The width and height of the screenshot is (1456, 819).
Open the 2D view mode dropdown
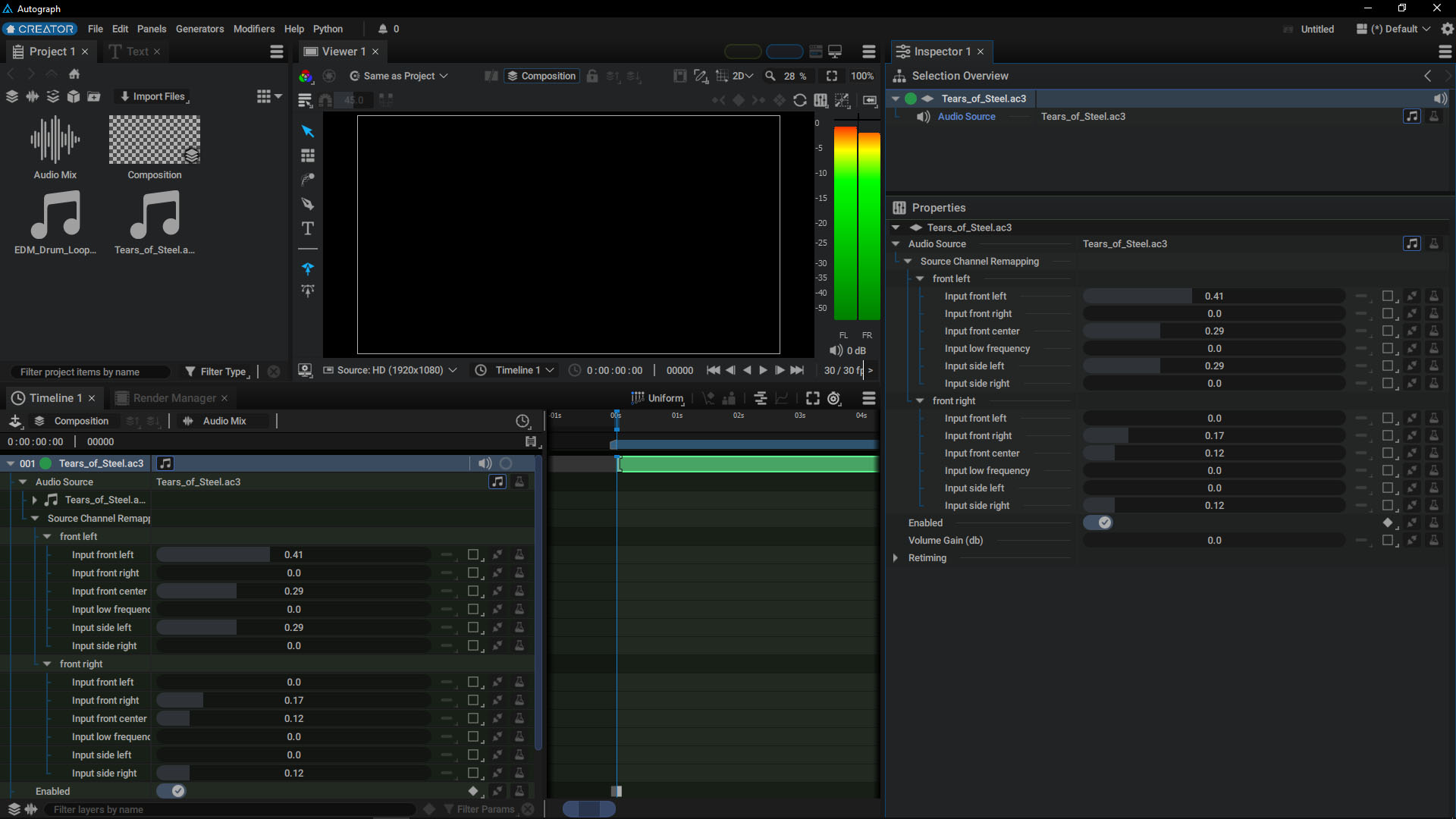[x=742, y=76]
